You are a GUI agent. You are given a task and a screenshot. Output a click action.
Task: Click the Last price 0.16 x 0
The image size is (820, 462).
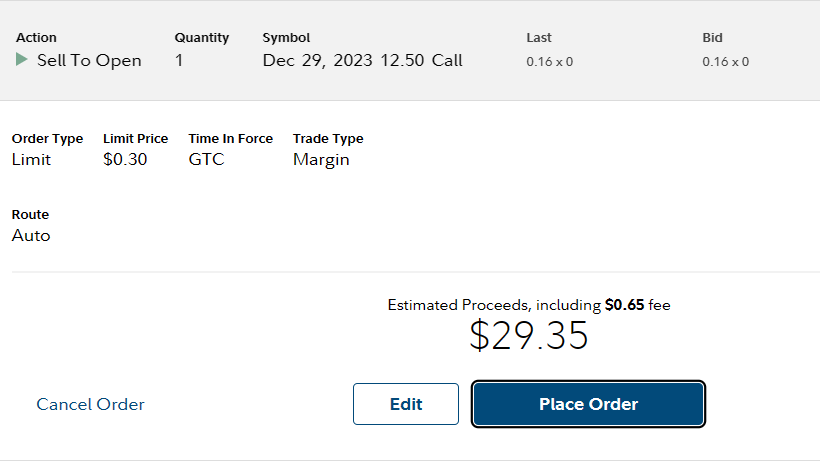[550, 62]
